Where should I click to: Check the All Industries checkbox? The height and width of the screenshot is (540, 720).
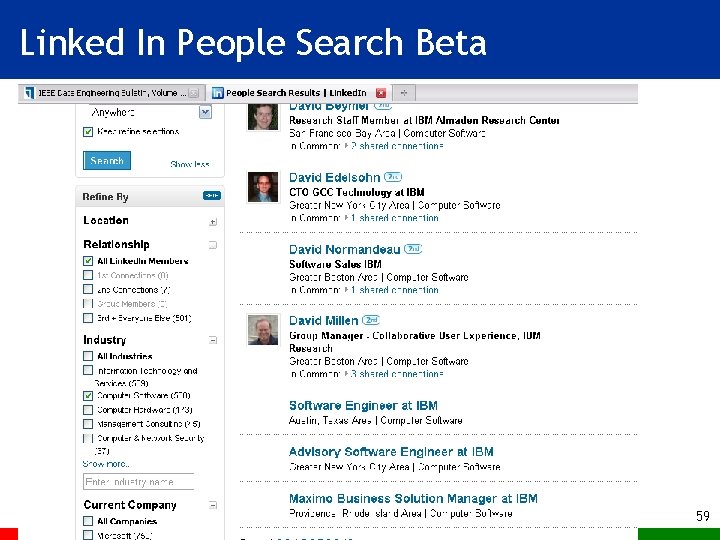point(88,356)
